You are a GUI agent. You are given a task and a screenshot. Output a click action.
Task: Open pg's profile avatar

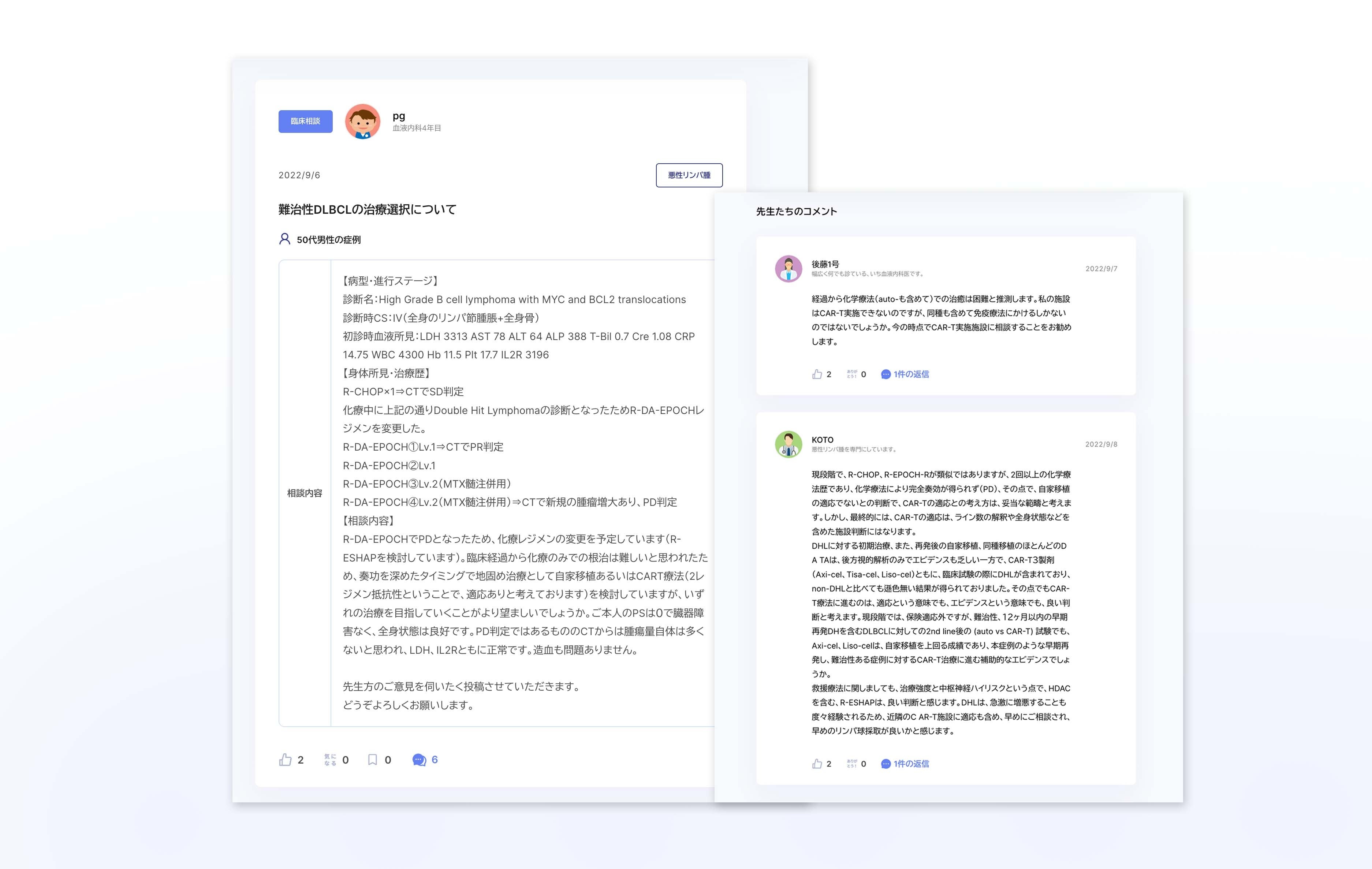[x=362, y=122]
